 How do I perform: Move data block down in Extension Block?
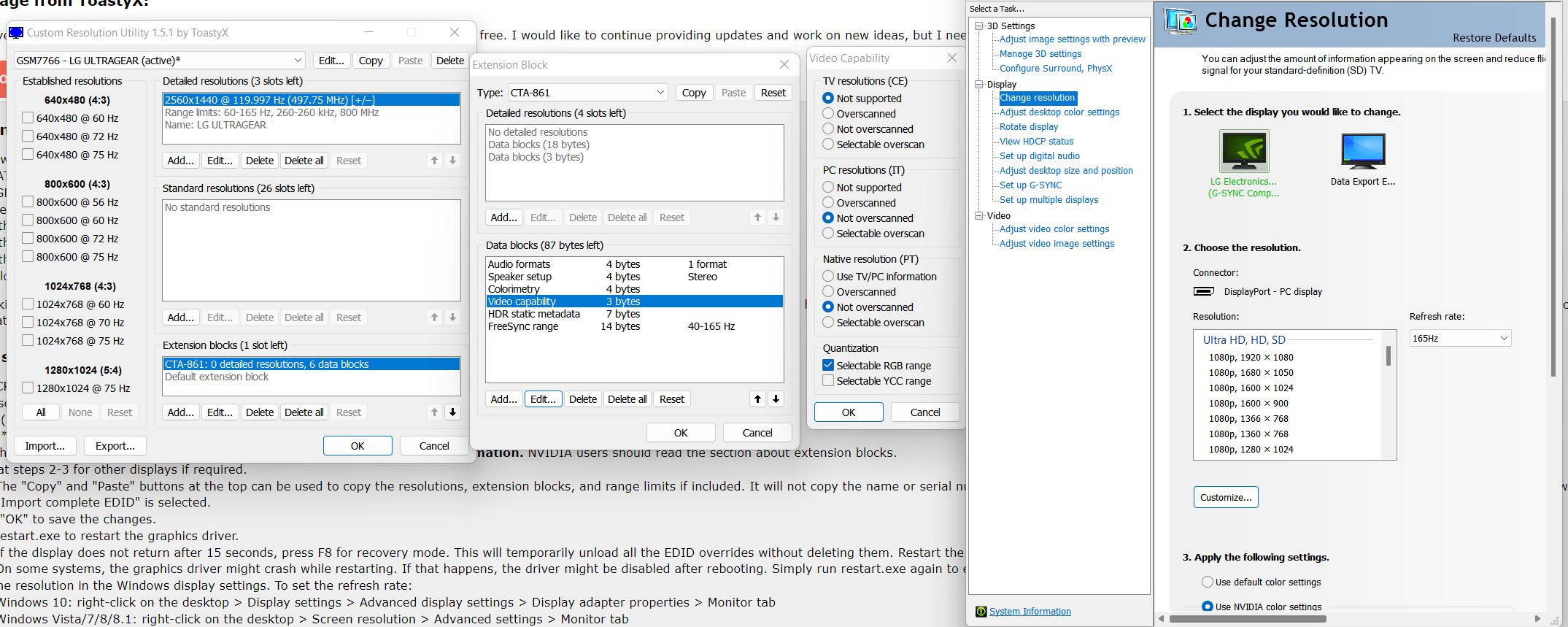[x=776, y=399]
